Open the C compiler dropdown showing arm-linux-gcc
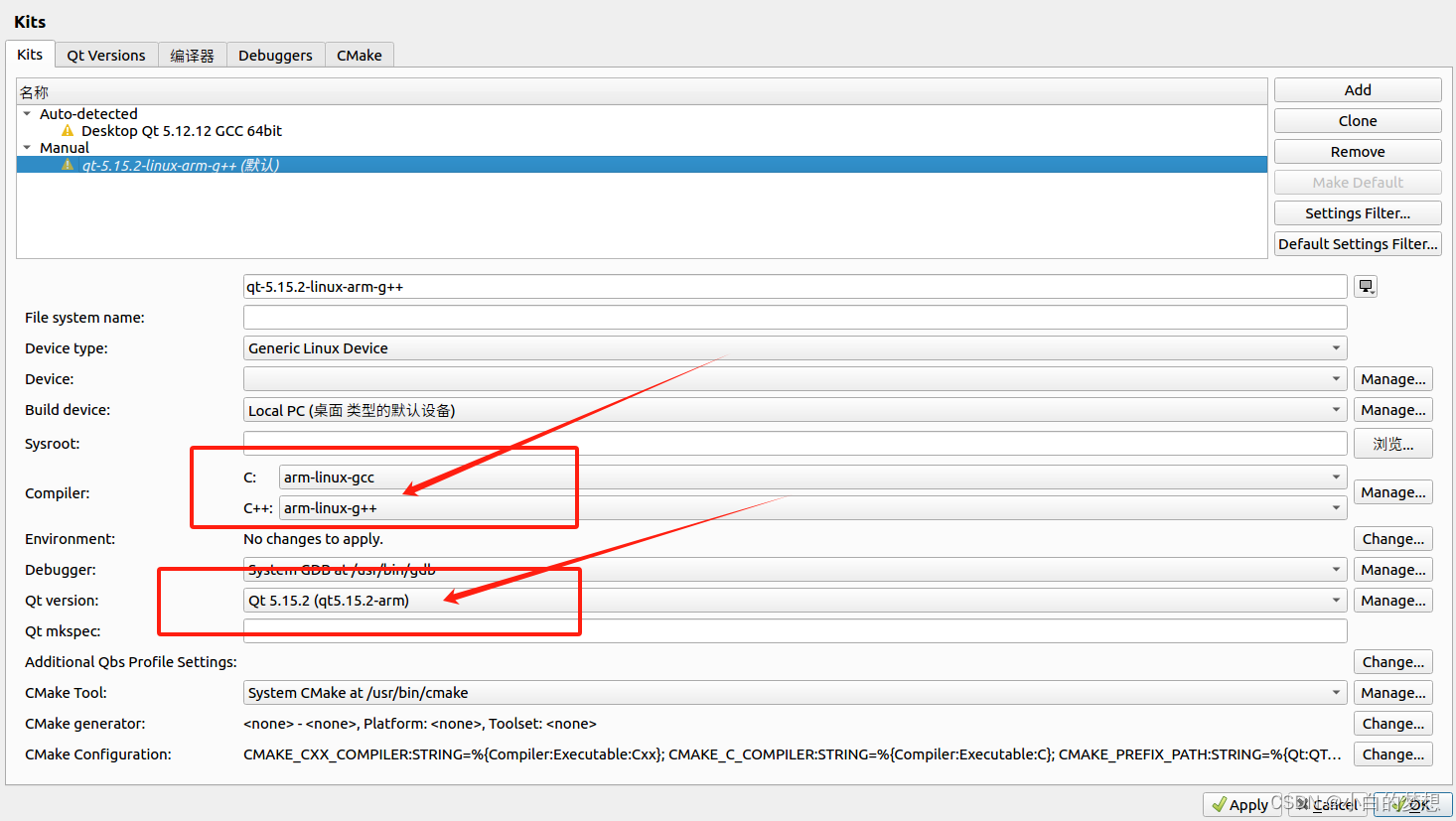The image size is (1456, 821). [x=1336, y=477]
